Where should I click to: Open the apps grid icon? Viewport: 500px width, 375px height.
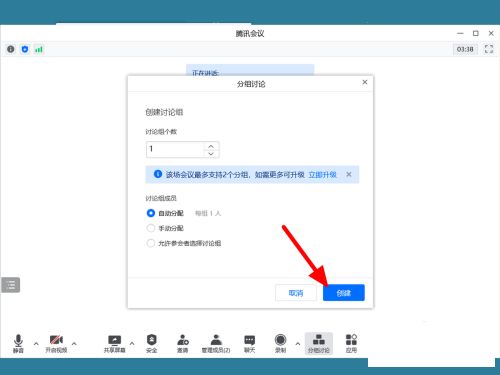pos(351,340)
